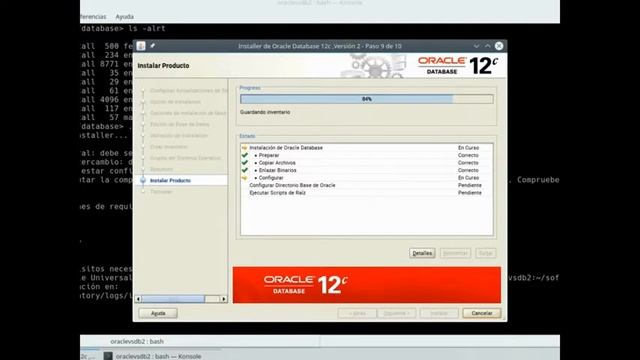Select the Resumen step in sidebar
640x360 pixels.
click(x=161, y=169)
